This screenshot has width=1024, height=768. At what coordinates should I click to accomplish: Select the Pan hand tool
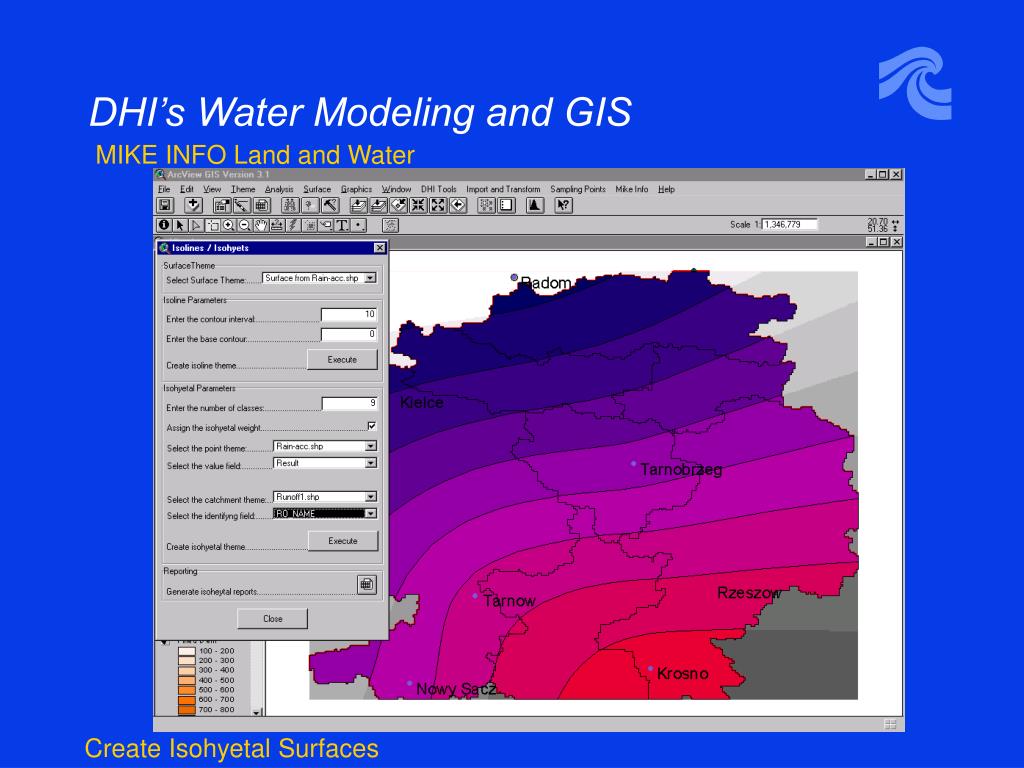[261, 225]
